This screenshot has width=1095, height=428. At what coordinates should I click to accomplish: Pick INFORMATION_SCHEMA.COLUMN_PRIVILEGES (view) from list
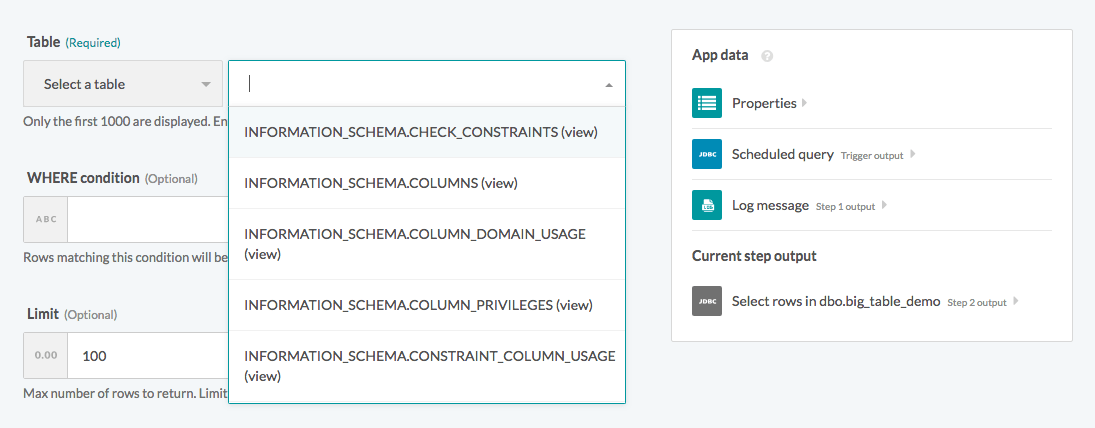click(x=418, y=305)
